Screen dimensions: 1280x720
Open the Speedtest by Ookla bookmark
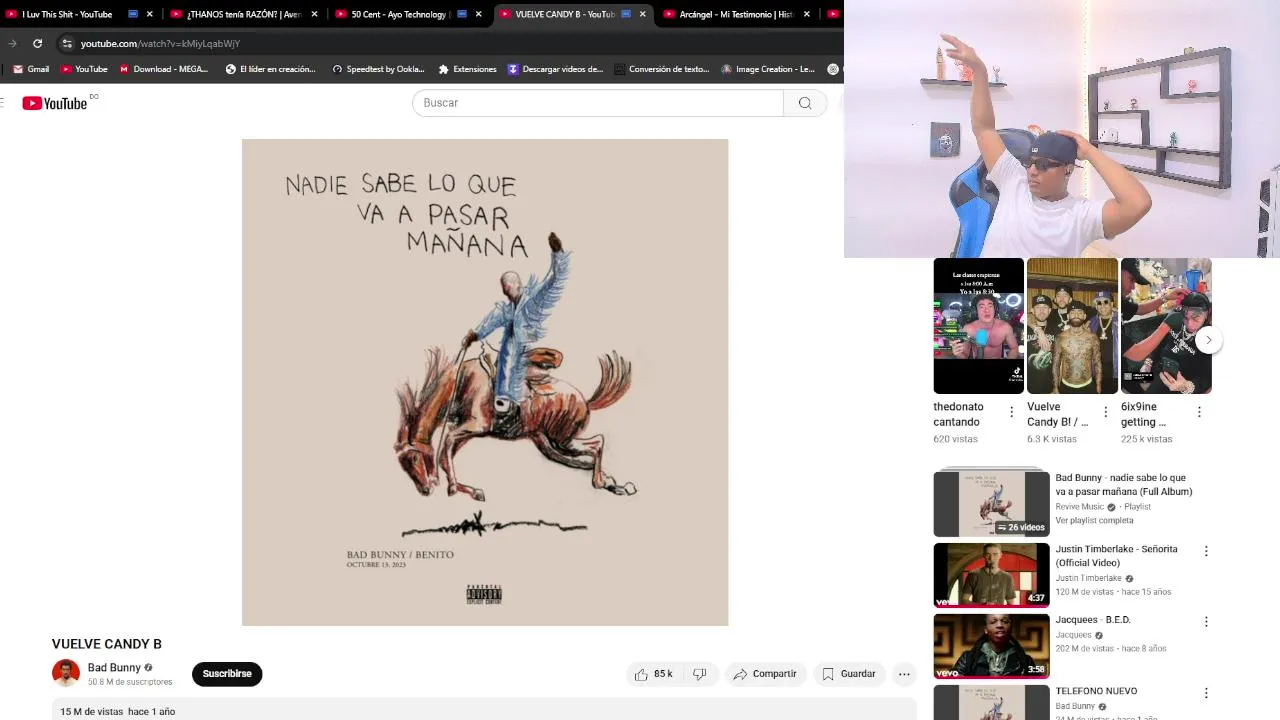pos(378,69)
